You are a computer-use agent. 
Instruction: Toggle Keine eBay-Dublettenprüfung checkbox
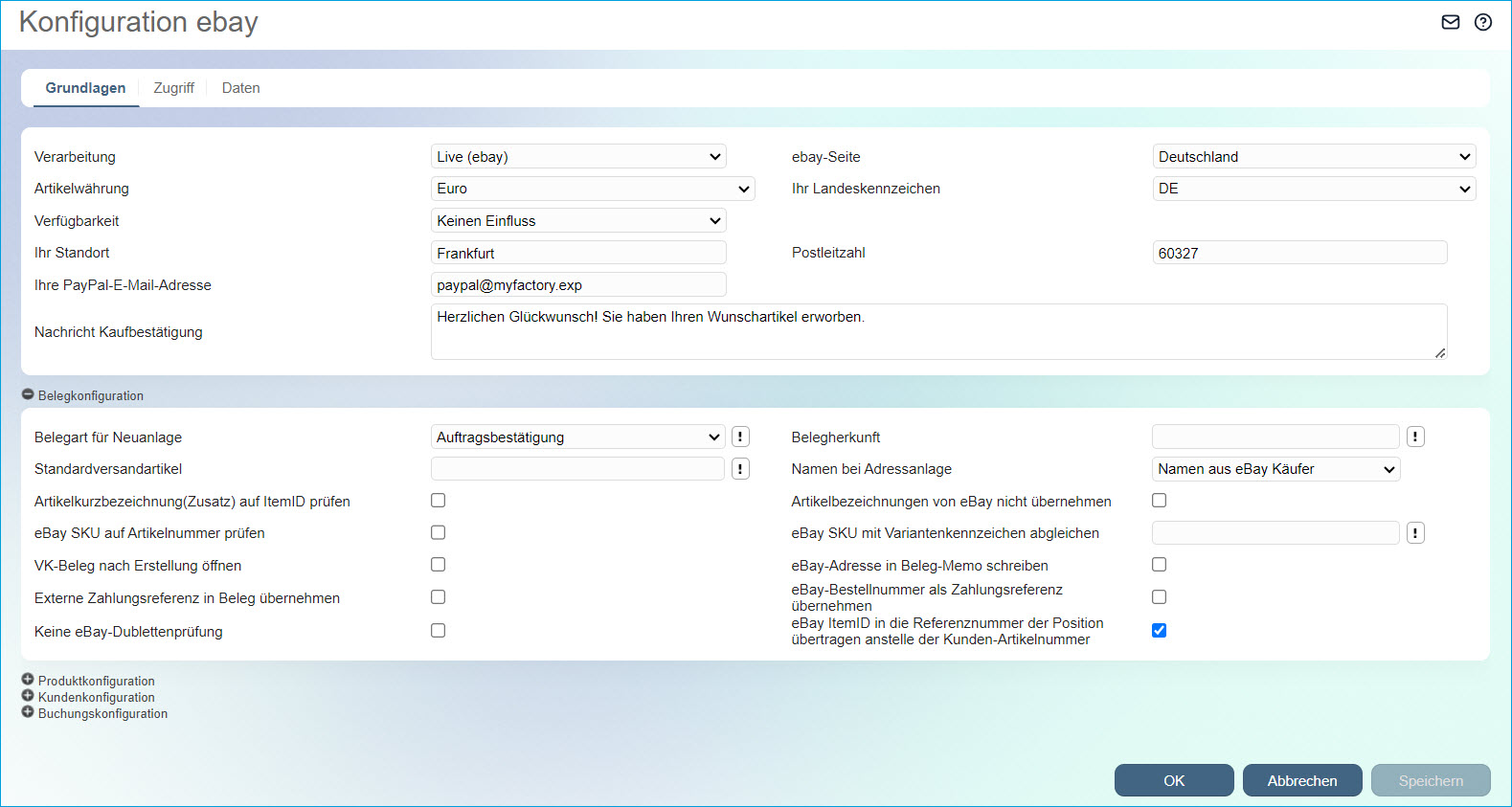click(x=438, y=630)
